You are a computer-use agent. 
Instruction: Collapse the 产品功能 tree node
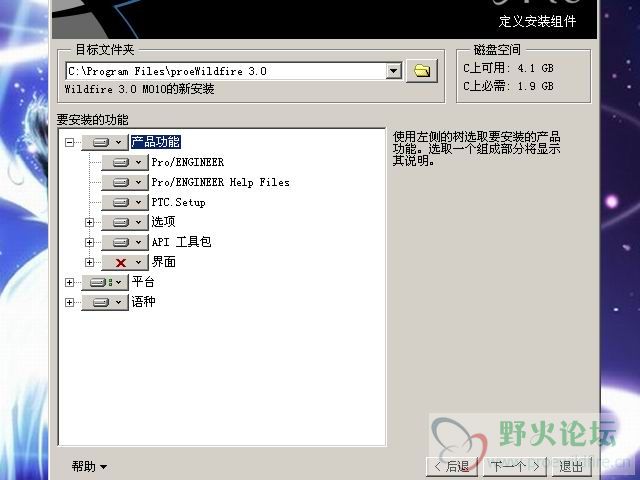point(69,142)
